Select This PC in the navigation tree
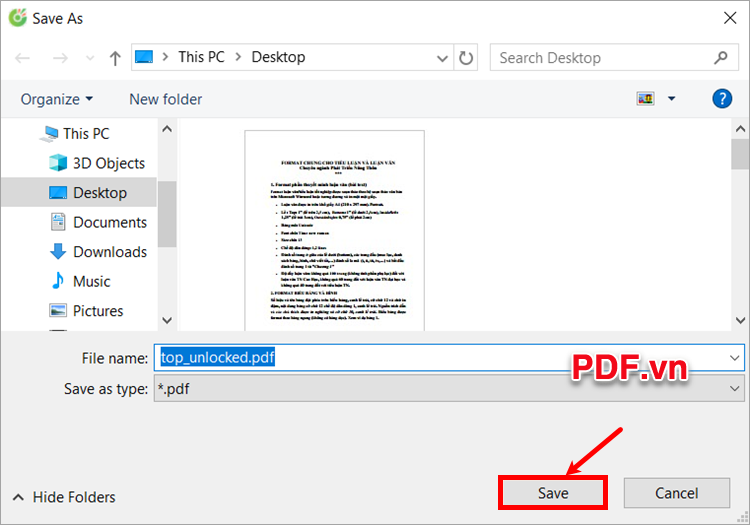The image size is (750, 525). point(86,134)
